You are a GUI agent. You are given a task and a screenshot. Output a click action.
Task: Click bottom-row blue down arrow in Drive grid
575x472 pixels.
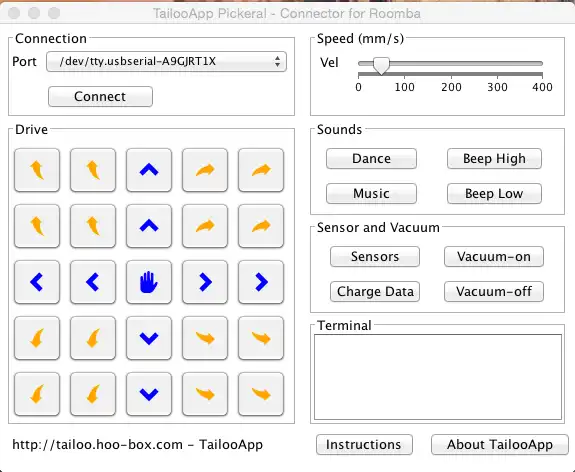pyautogui.click(x=149, y=394)
